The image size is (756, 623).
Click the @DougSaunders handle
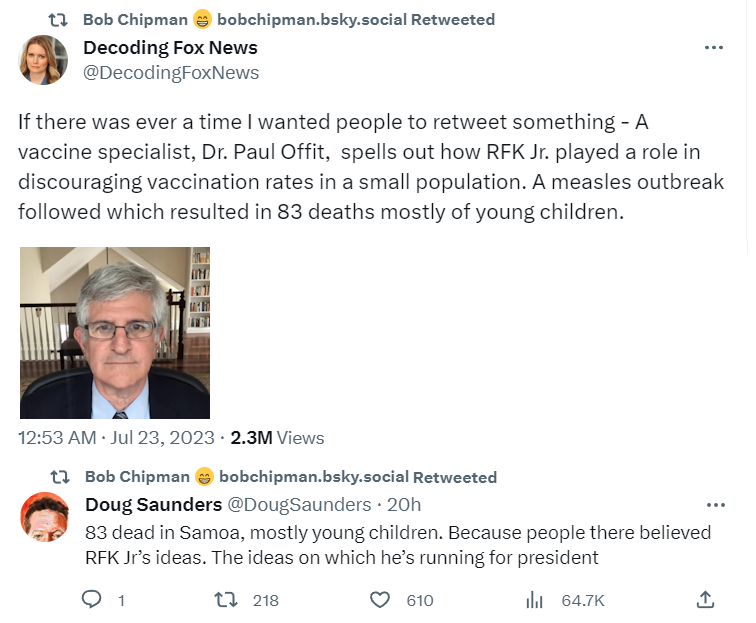tap(299, 505)
